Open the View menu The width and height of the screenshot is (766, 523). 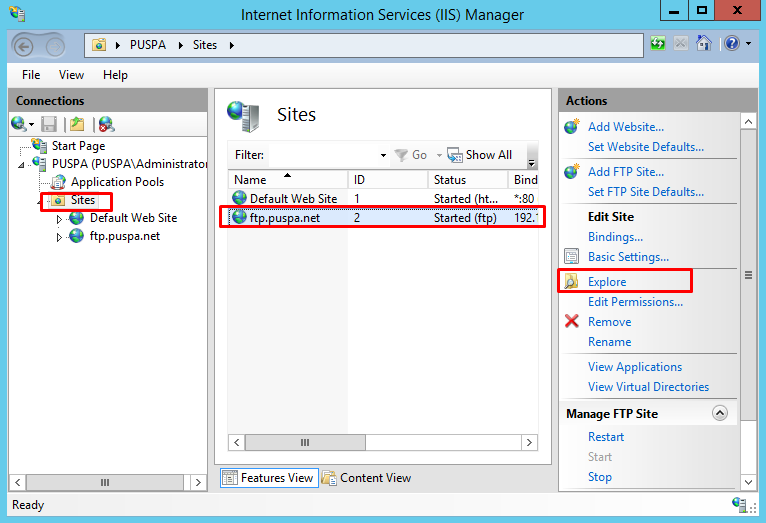71,75
